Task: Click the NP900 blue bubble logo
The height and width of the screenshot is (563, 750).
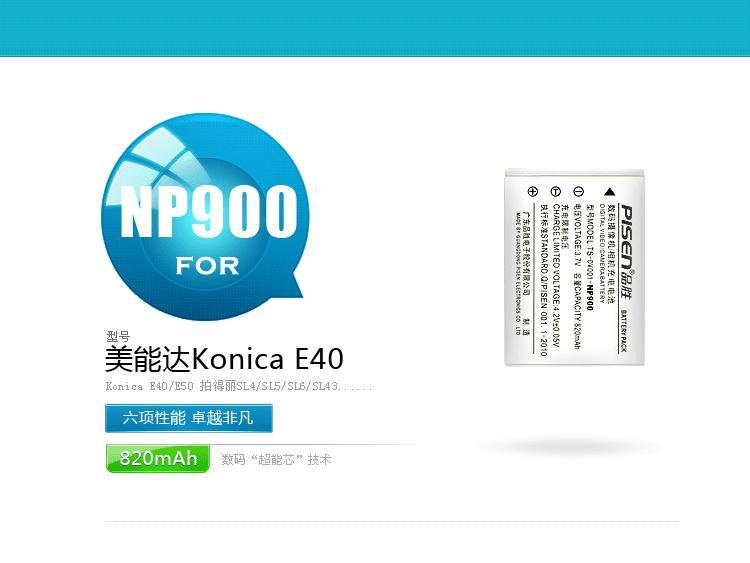Action: (205, 216)
